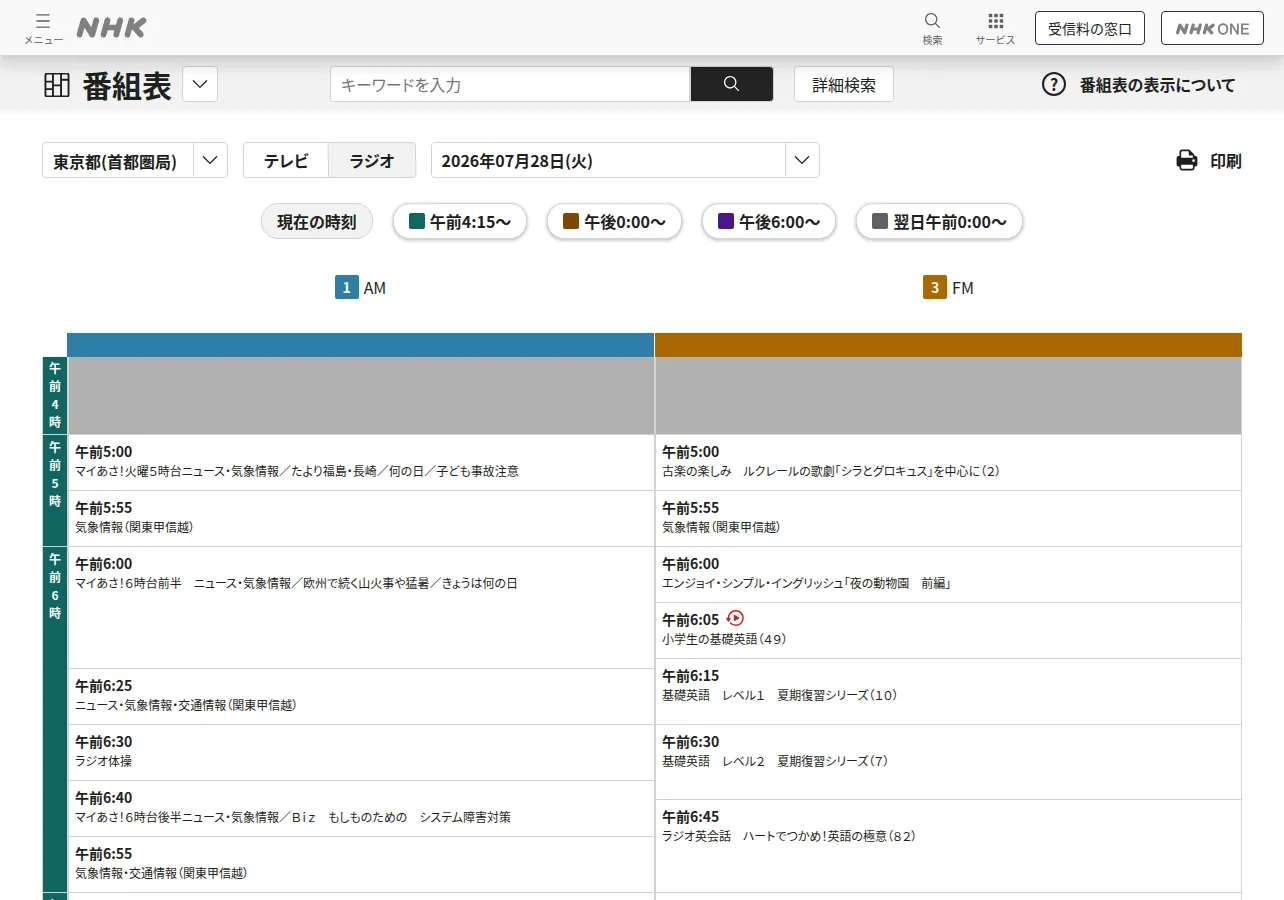The height and width of the screenshot is (900, 1284).
Task: Click the NHK ONE button
Action: pos(1212,28)
